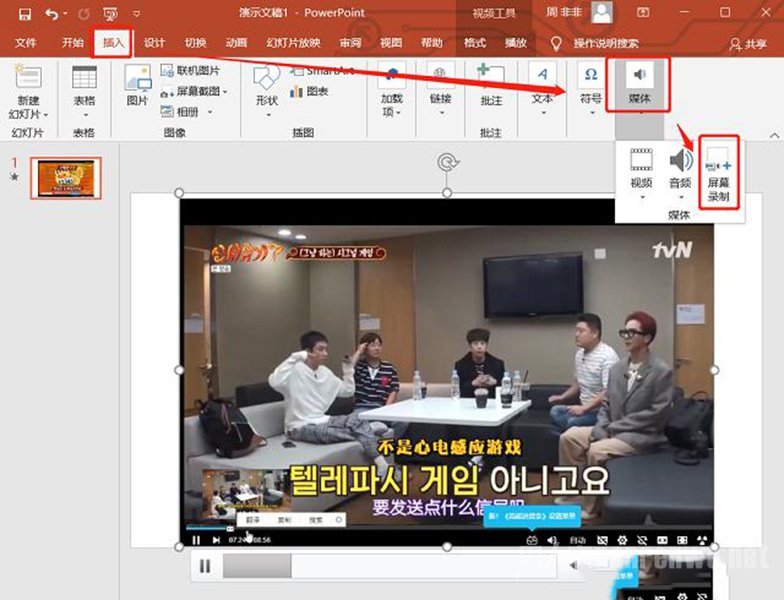The width and height of the screenshot is (784, 600).
Task: Click the 媒体 media button
Action: point(639,85)
